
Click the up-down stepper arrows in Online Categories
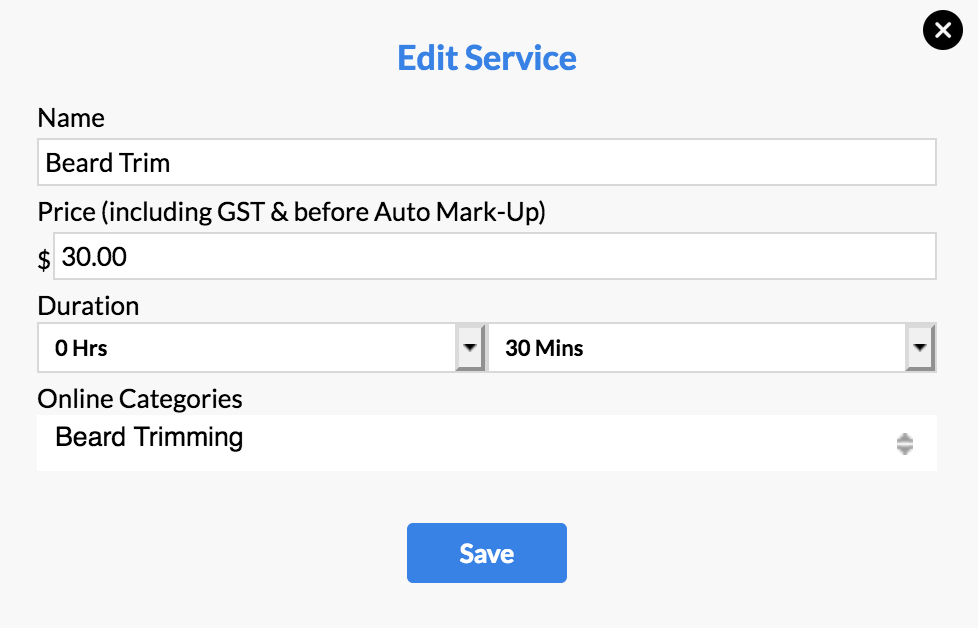point(905,444)
